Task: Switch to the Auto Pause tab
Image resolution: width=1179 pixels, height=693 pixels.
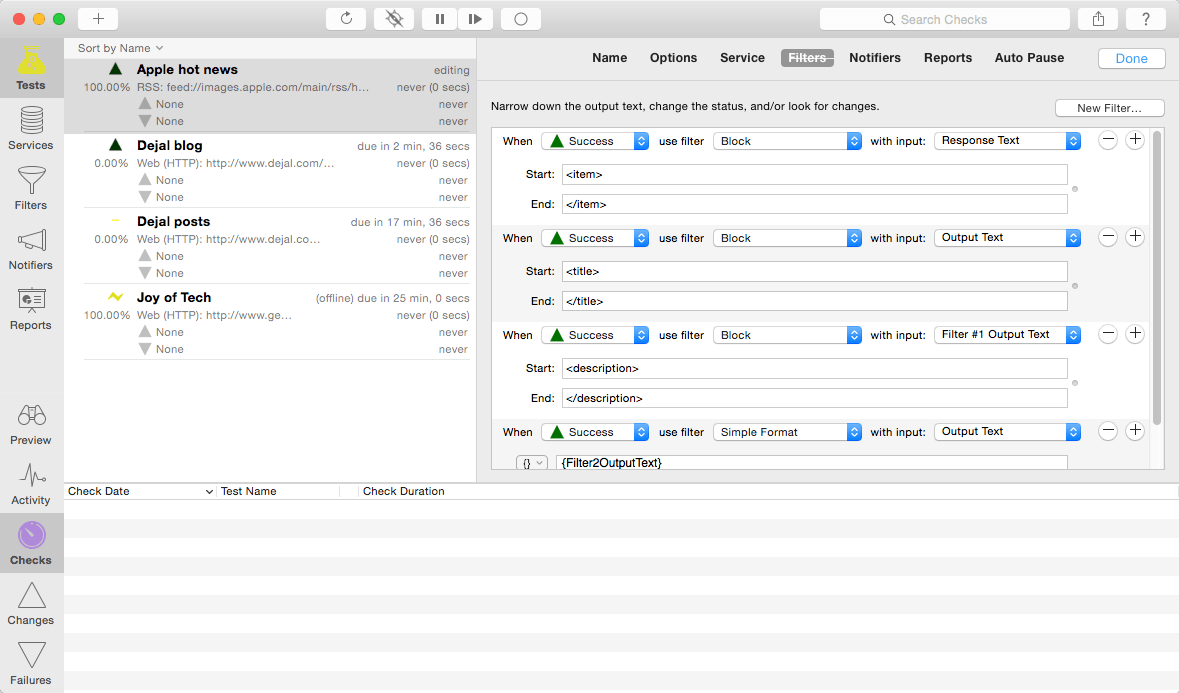Action: point(1029,58)
